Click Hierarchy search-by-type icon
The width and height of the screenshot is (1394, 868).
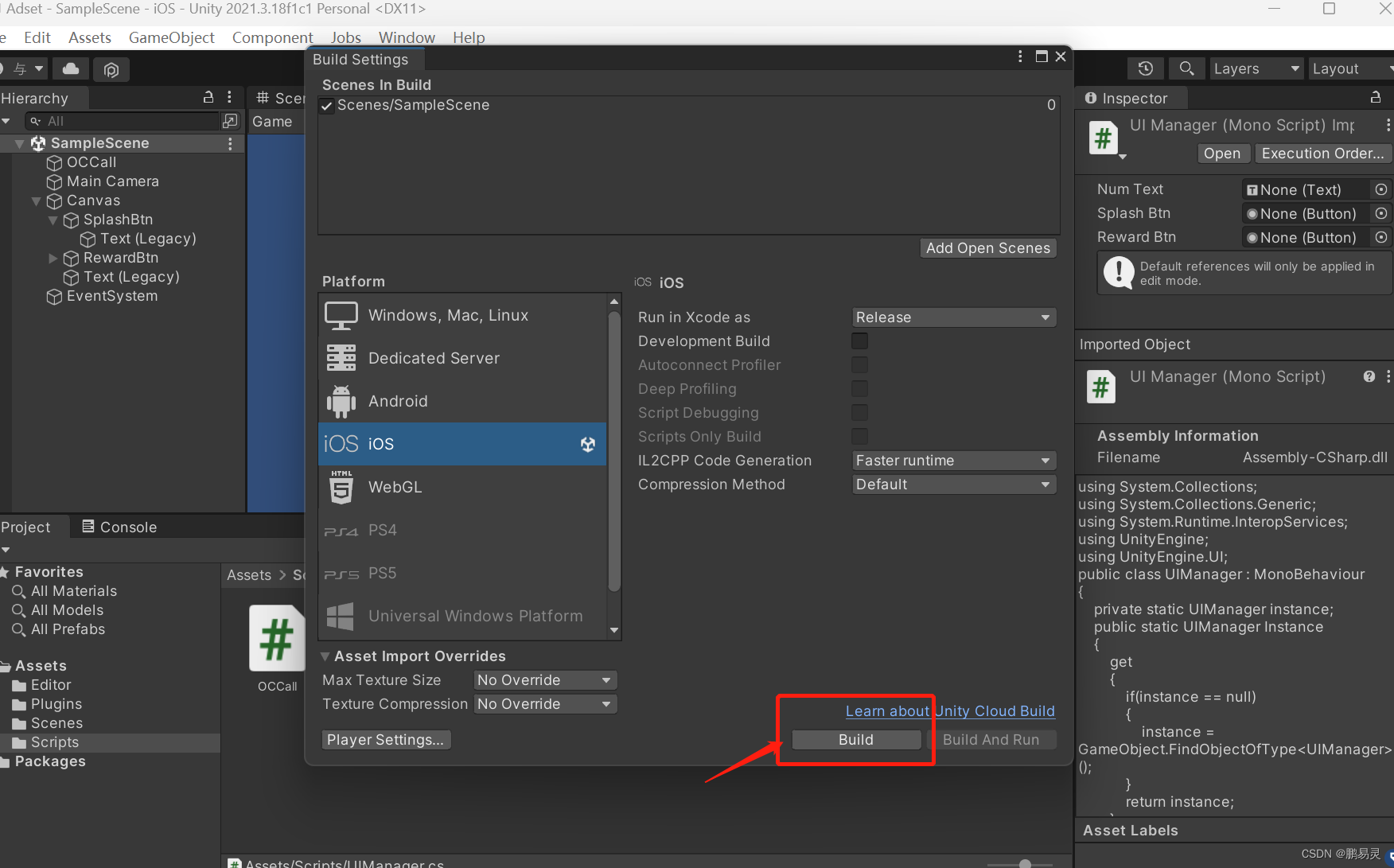230,121
